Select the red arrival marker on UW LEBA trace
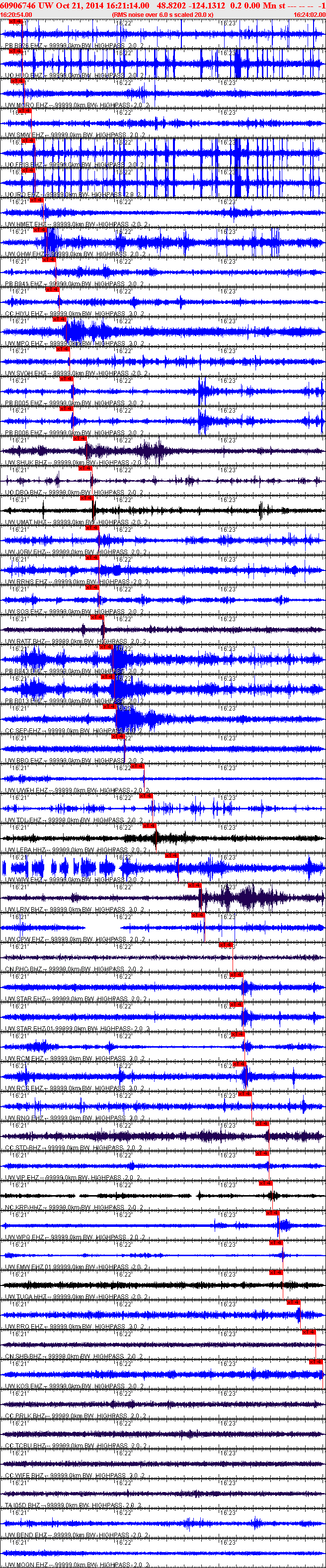326x1568 pixels. (x=149, y=825)
